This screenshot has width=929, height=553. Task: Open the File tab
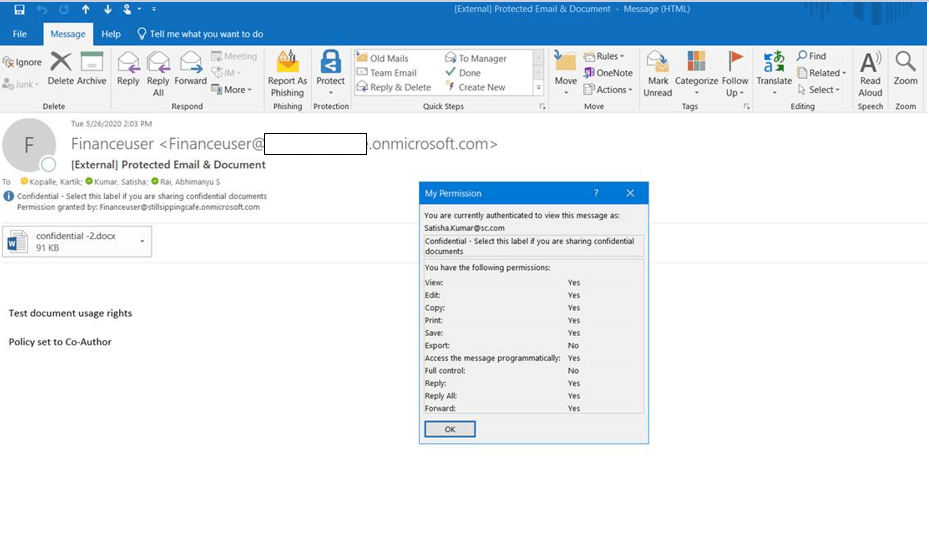pos(20,34)
